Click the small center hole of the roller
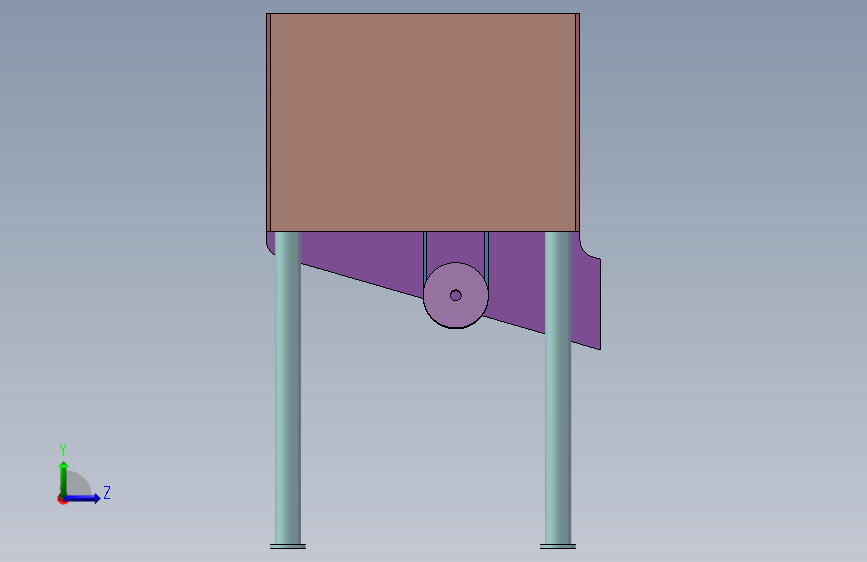The image size is (867, 562). click(x=456, y=295)
